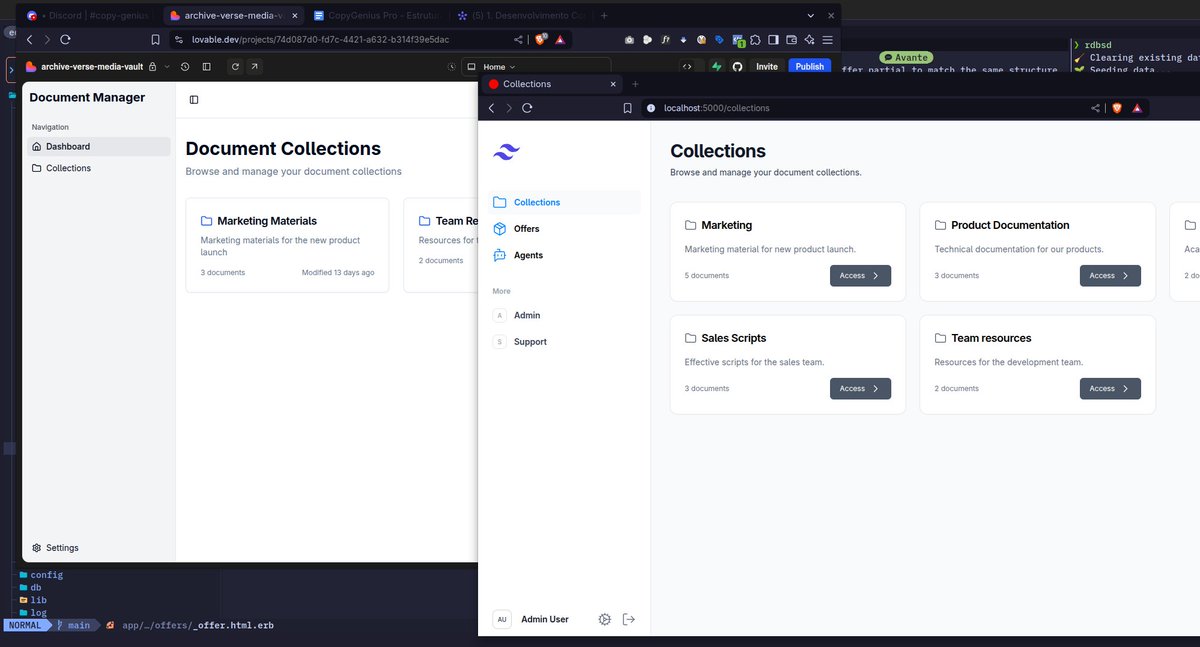Toggle sidebar panel in lovable browser toolbar
This screenshot has height=647, width=1200.
point(773,39)
